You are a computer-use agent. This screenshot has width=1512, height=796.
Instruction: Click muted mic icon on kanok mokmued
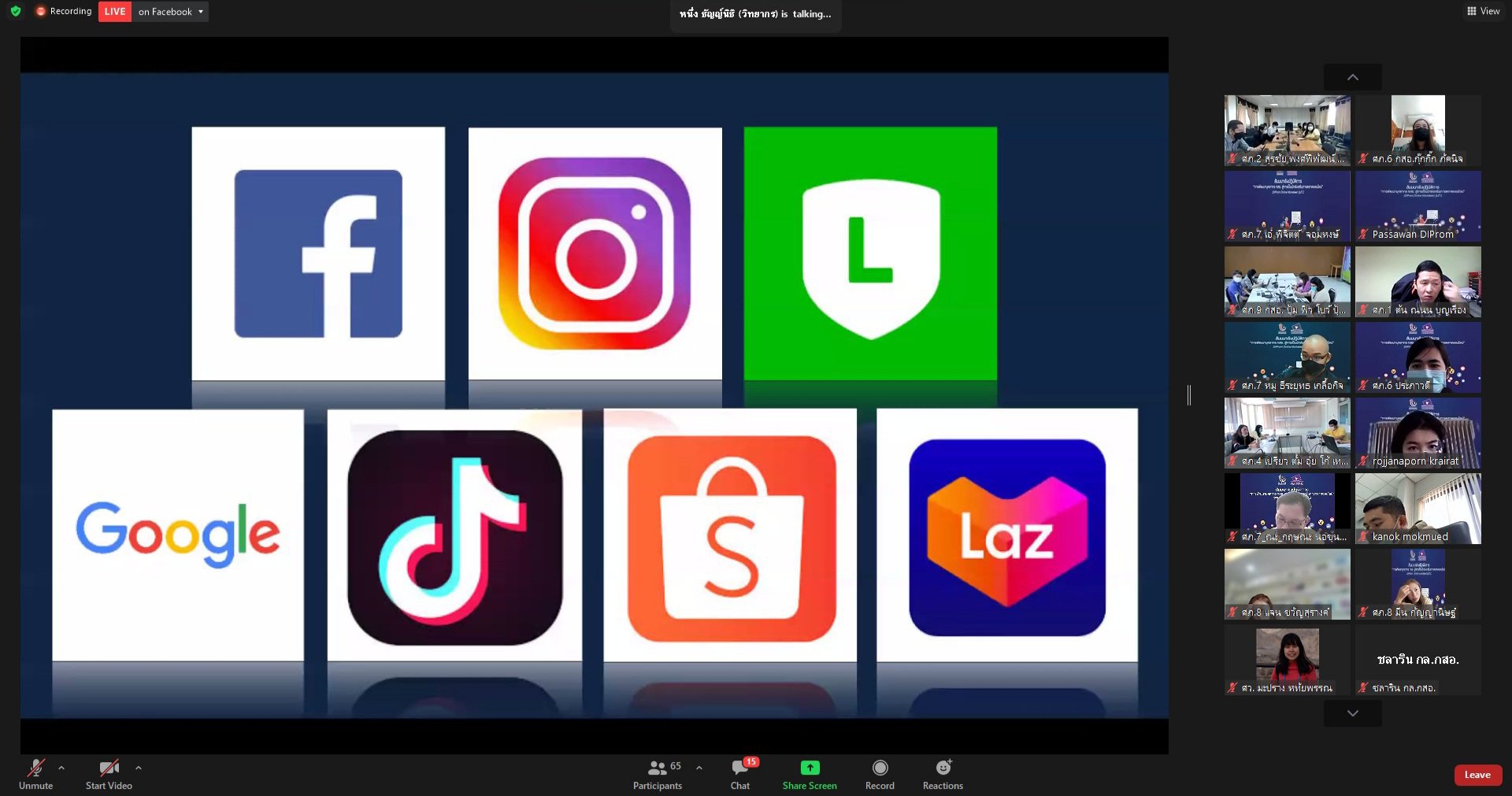click(x=1363, y=536)
